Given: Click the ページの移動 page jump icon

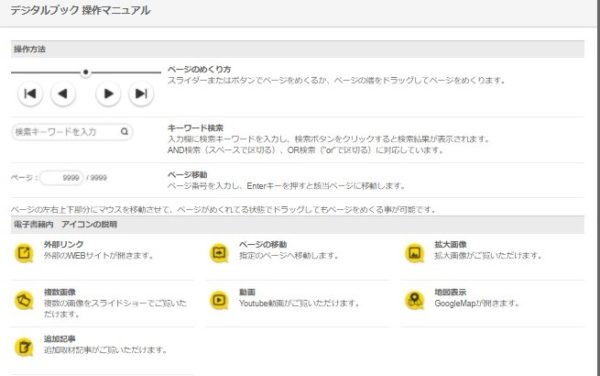Looking at the screenshot, I should point(219,253).
